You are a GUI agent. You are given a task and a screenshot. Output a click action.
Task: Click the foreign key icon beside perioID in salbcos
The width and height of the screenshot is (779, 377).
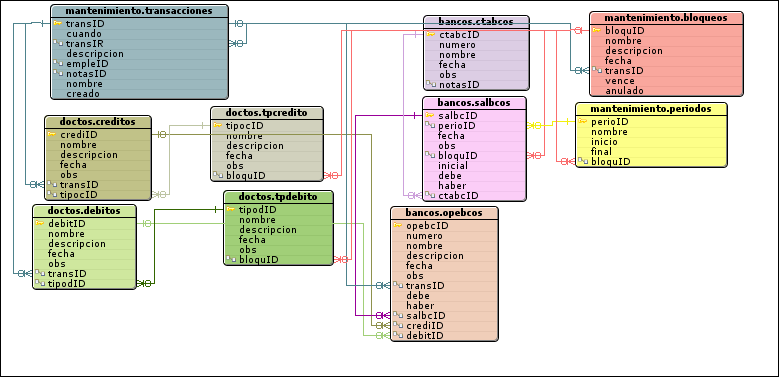point(430,125)
